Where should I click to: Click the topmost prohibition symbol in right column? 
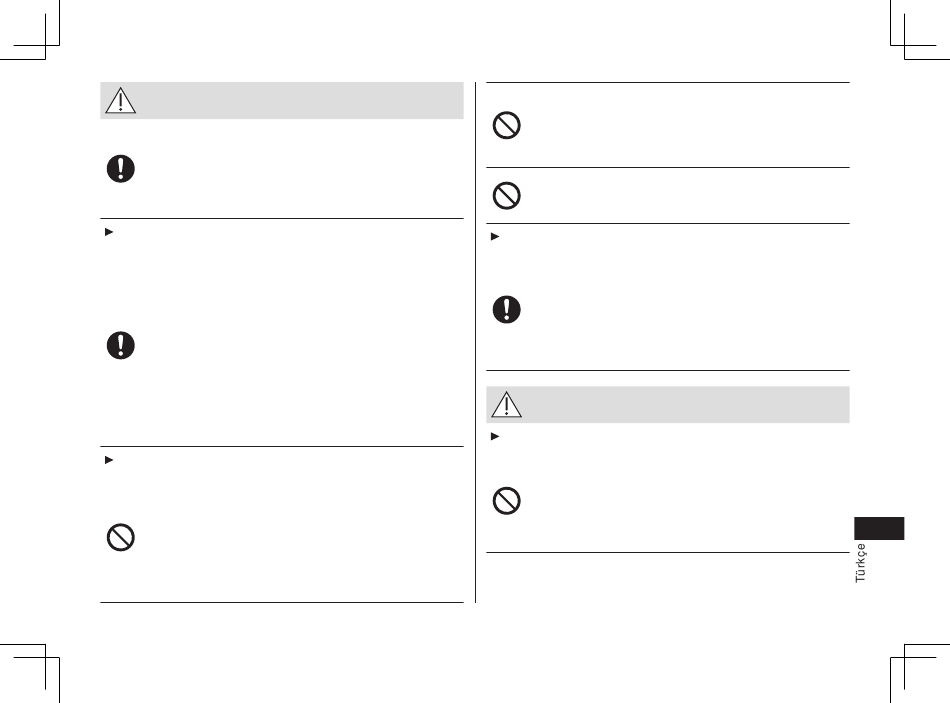507,126
